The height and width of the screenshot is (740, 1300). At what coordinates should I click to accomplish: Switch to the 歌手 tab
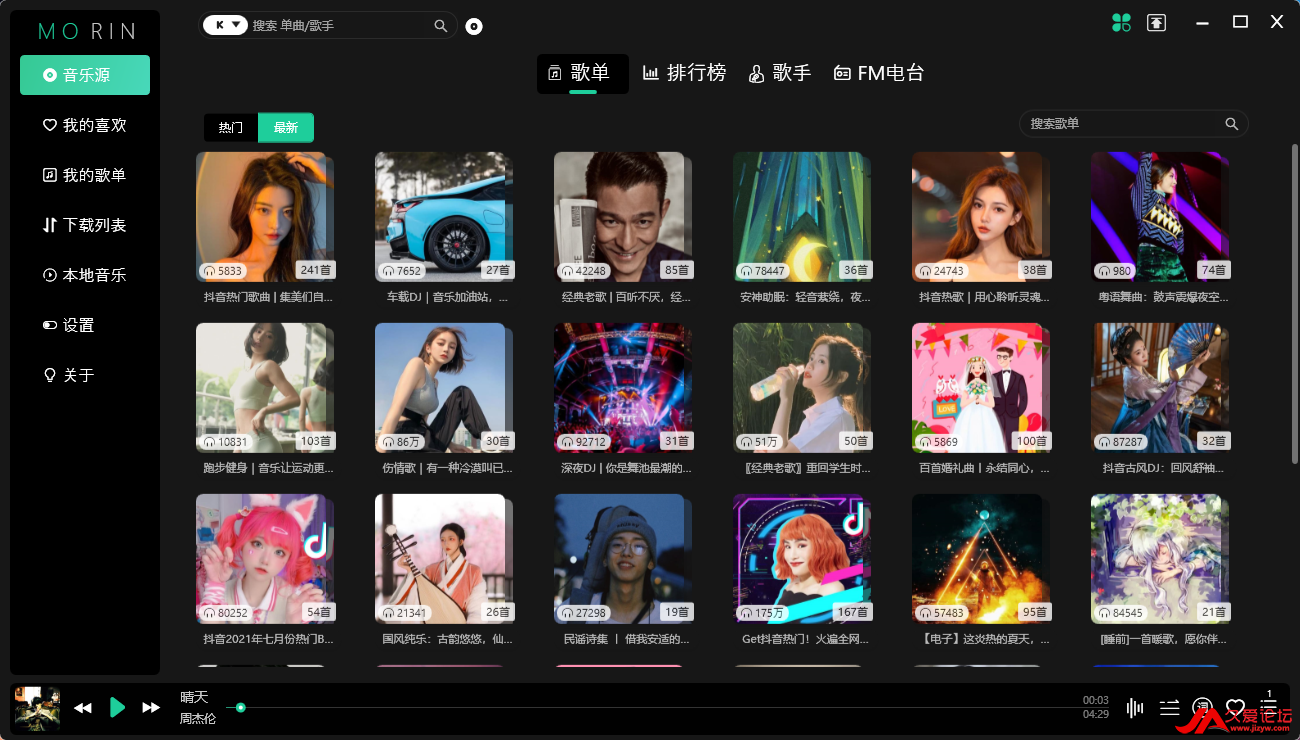pos(780,73)
